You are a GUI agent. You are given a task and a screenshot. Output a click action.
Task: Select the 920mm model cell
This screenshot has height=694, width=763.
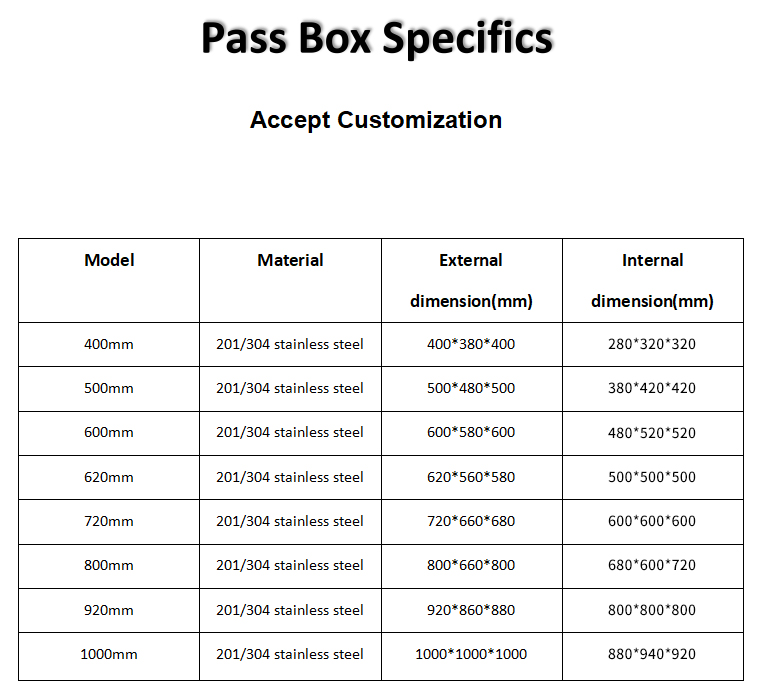tap(109, 610)
